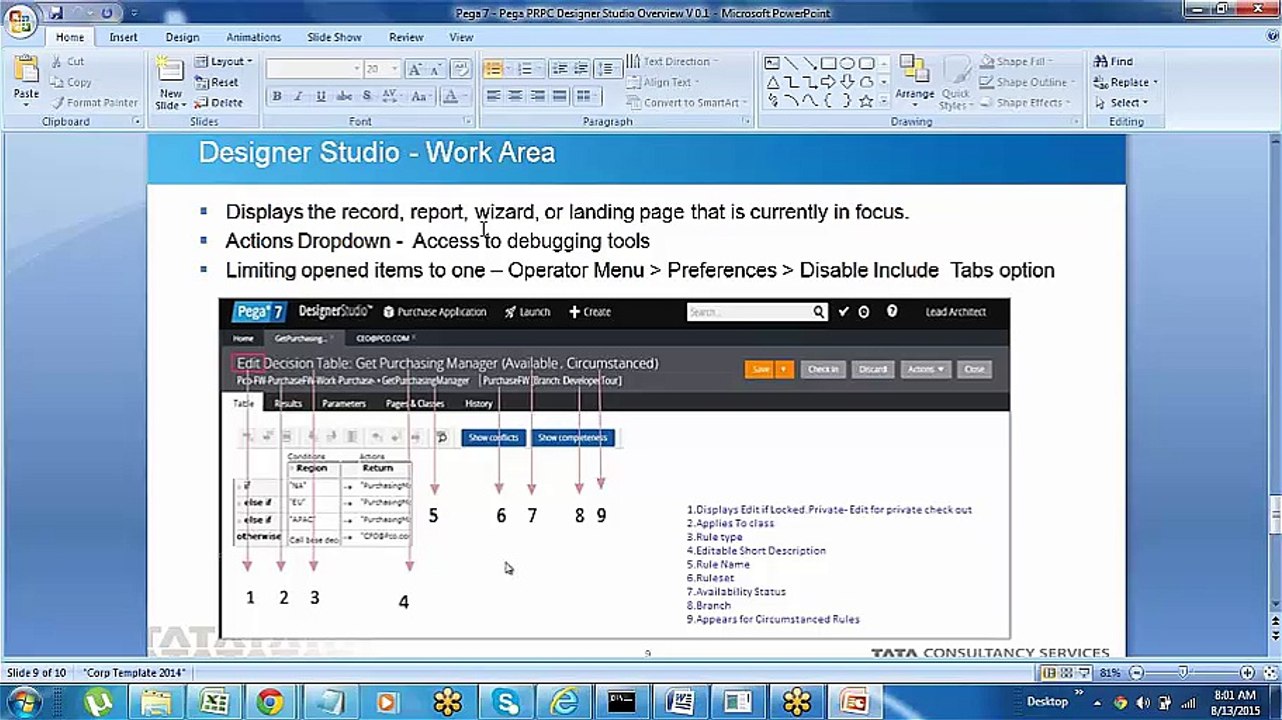This screenshot has width=1282, height=720.
Task: Toggle Underline formatting
Action: [x=321, y=96]
